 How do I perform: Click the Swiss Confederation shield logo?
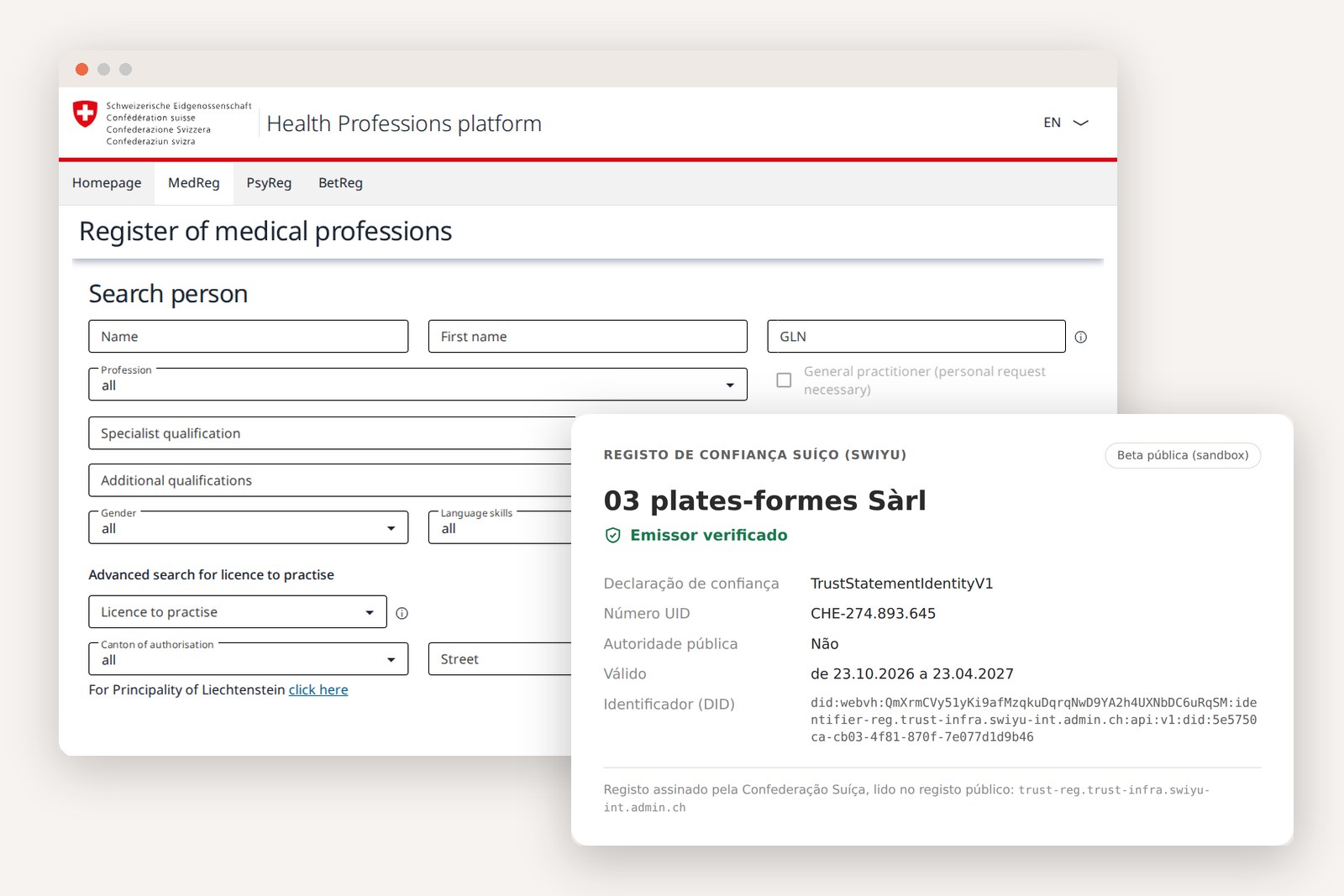[x=85, y=113]
